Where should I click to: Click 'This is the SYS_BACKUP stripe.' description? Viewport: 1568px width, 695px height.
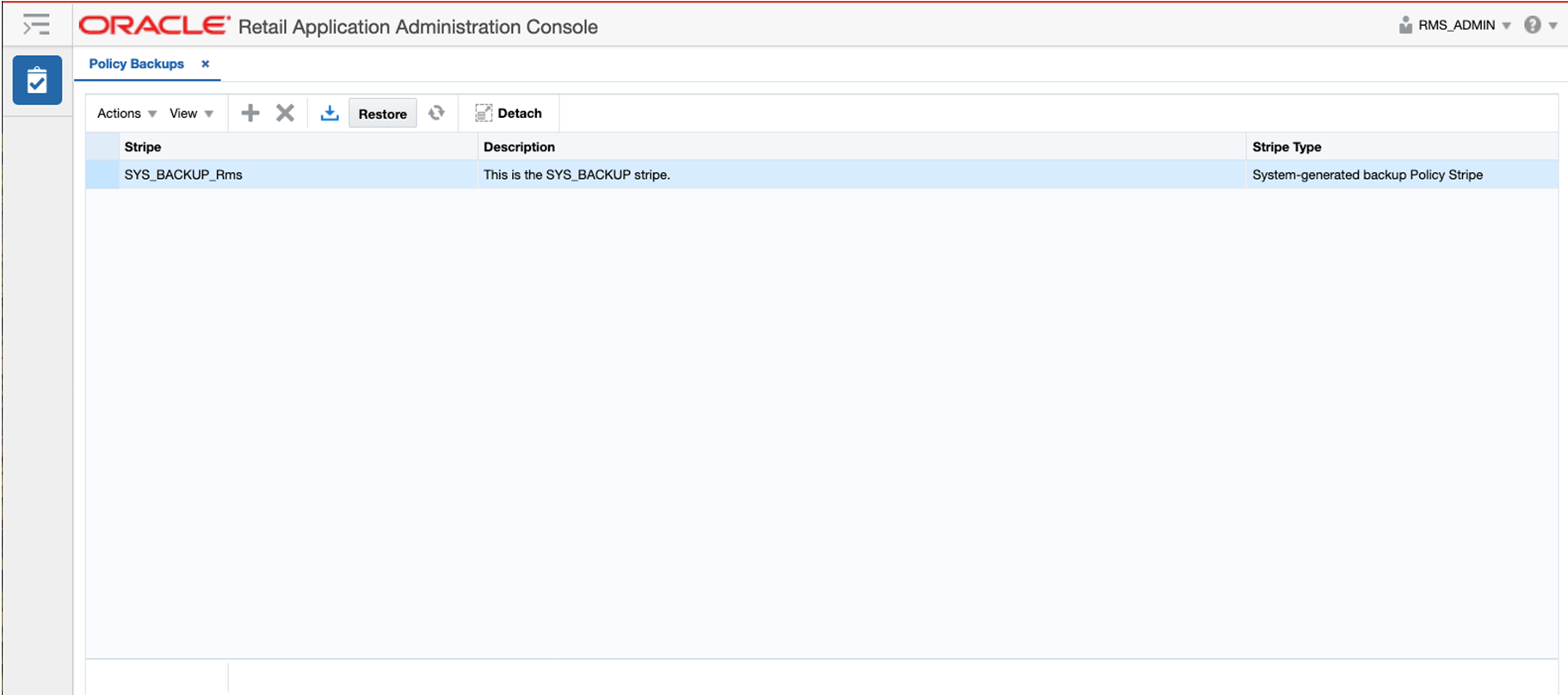577,175
